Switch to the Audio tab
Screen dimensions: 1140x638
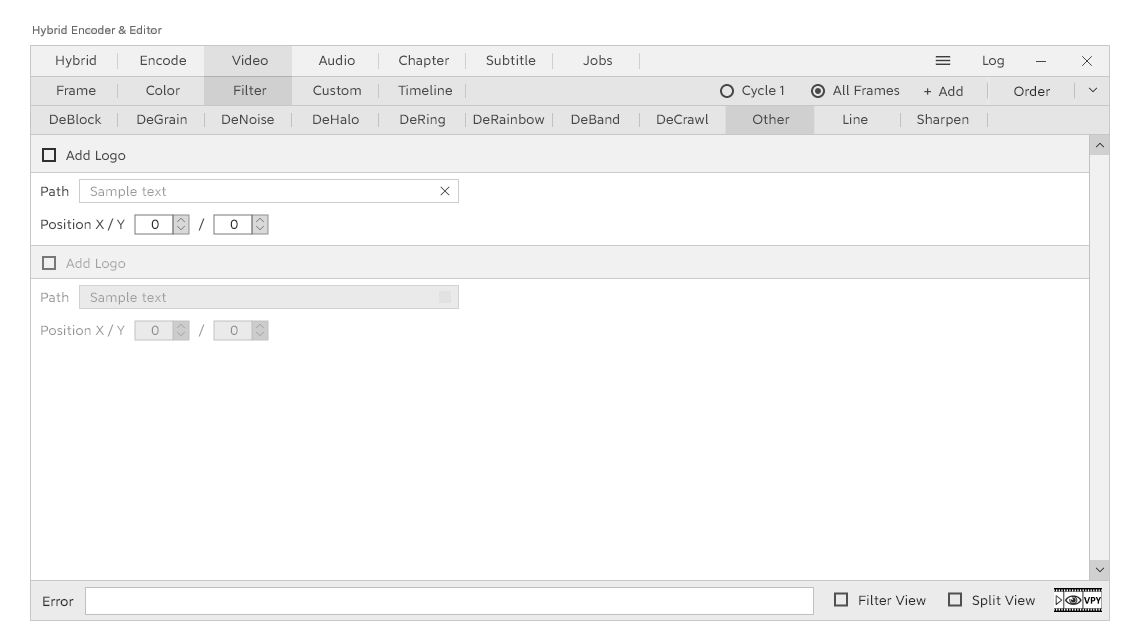pos(336,61)
